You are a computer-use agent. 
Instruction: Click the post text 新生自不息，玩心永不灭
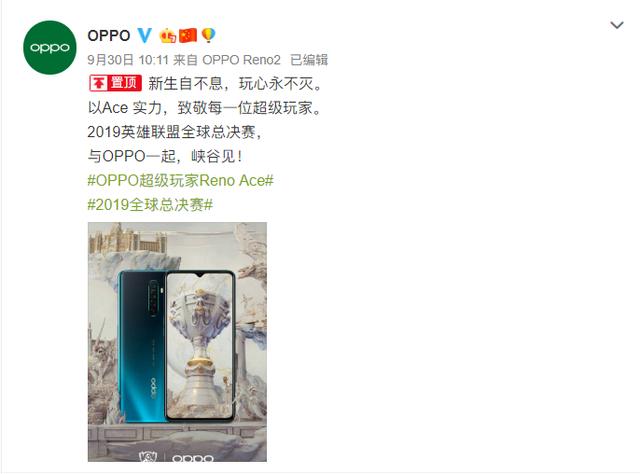pyautogui.click(x=236, y=84)
